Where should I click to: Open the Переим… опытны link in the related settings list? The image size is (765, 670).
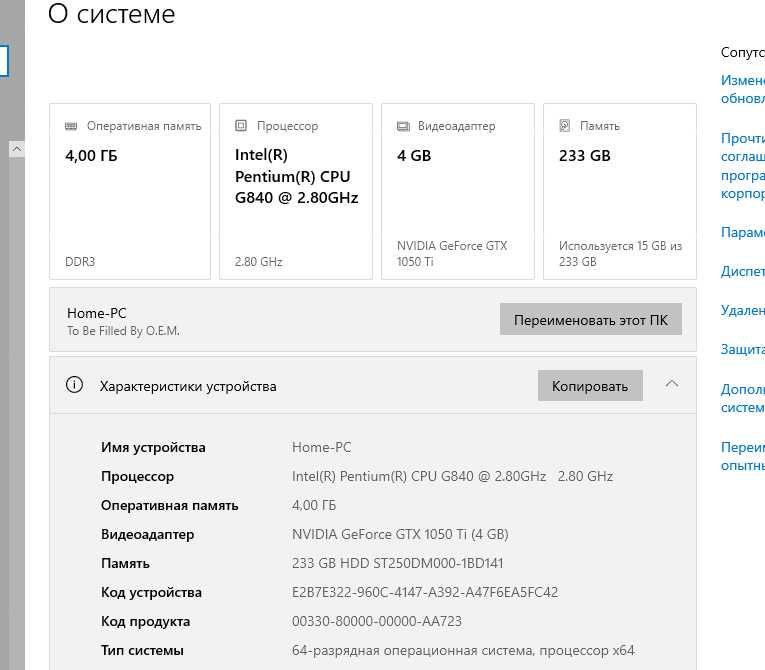click(x=743, y=456)
